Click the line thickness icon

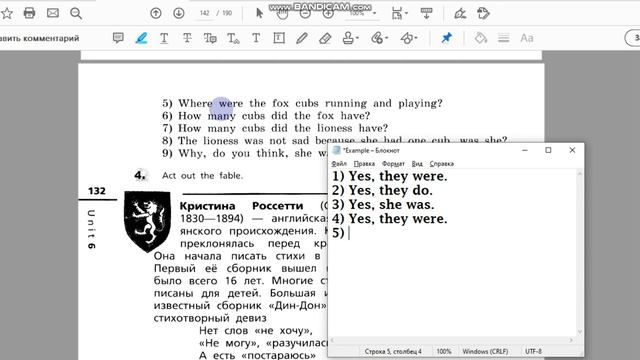point(504,38)
